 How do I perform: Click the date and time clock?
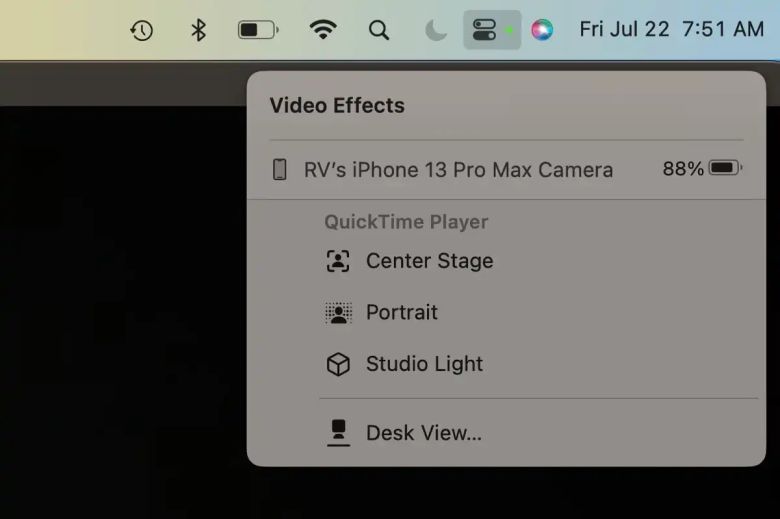click(671, 30)
